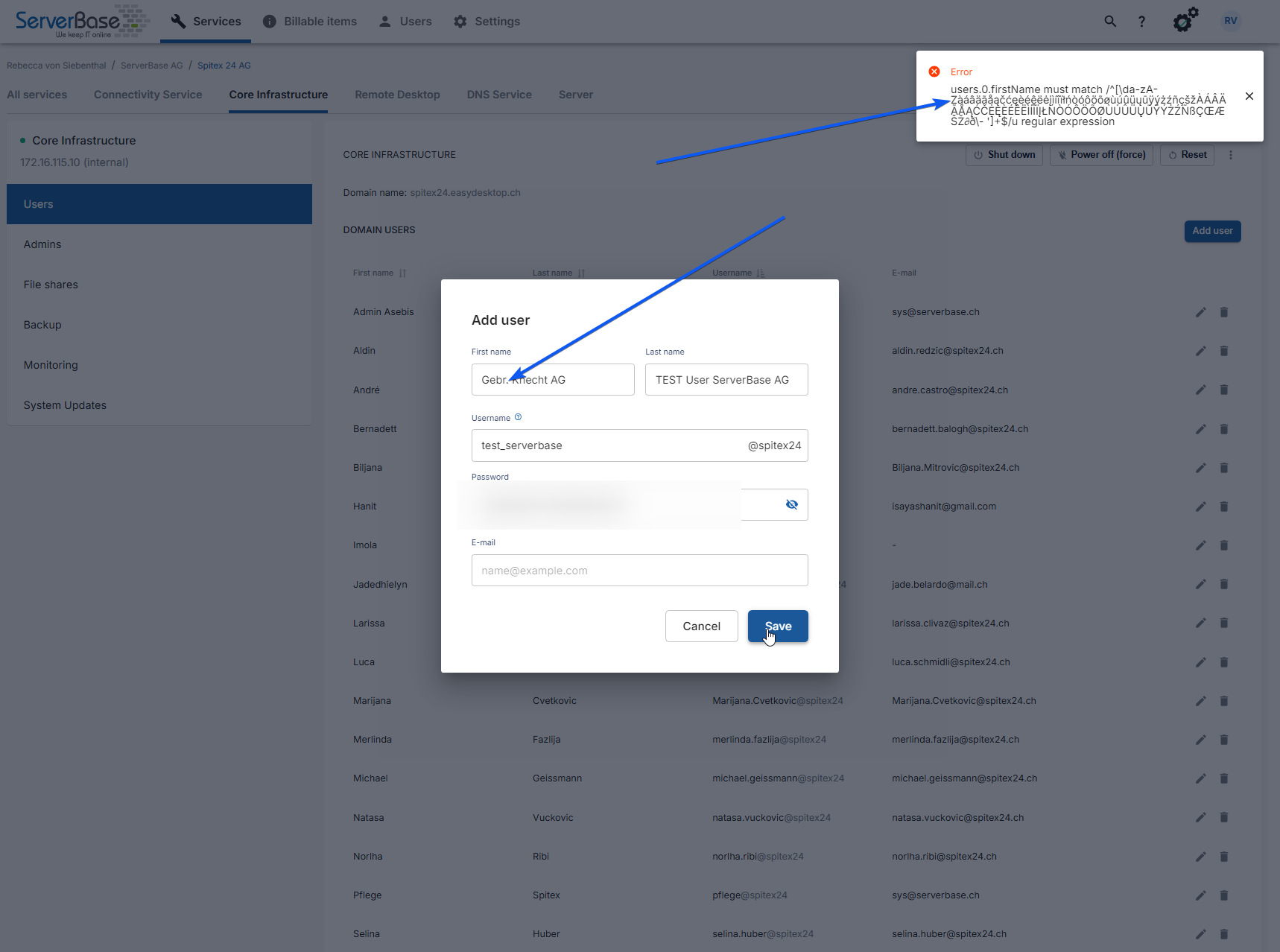Viewport: 1280px width, 952px height.
Task: Edit the Marijana Cvetkovic user
Action: click(1200, 701)
